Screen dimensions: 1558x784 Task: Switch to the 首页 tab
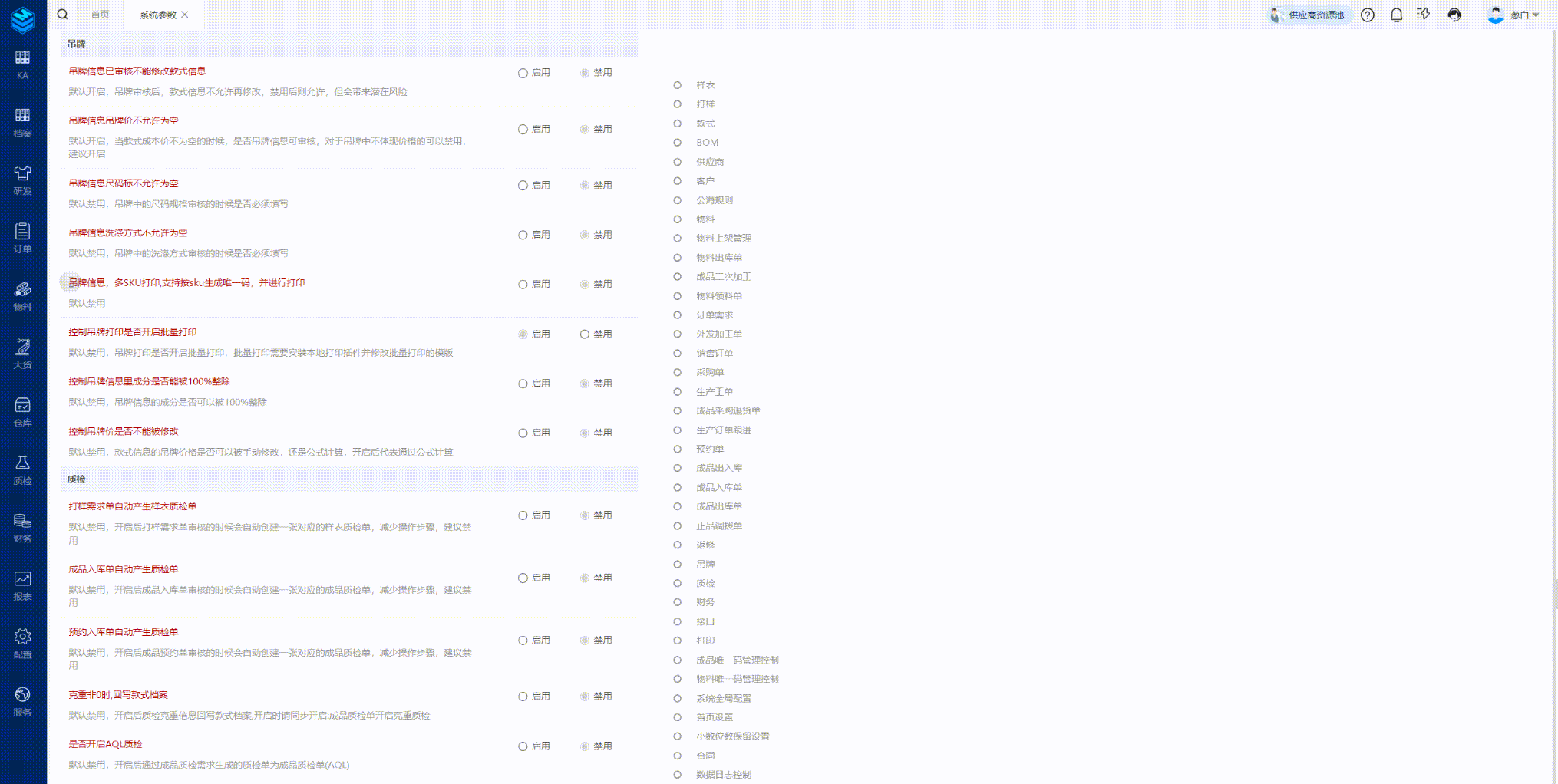point(100,15)
